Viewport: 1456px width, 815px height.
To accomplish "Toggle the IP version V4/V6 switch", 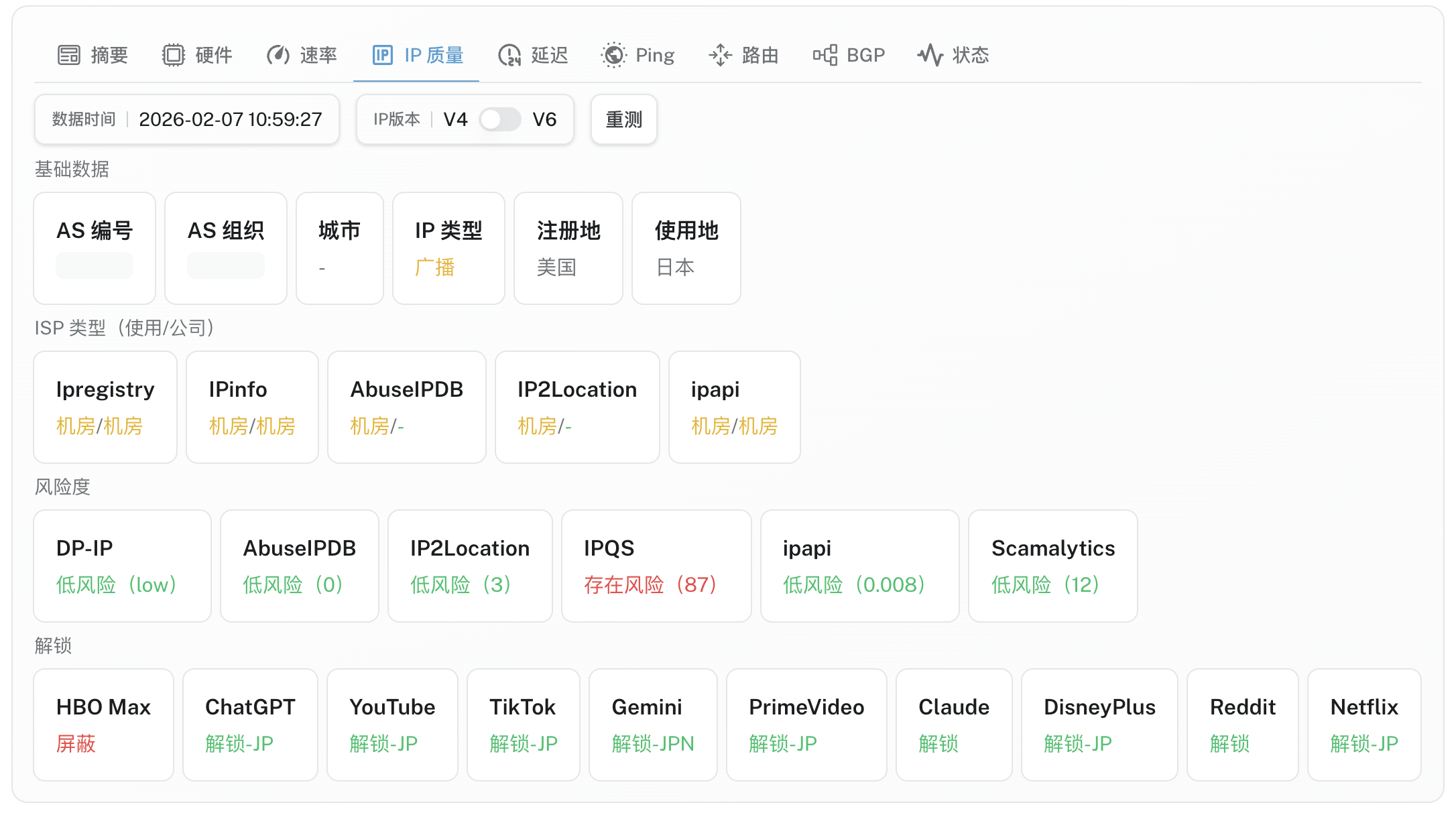I will pos(500,119).
